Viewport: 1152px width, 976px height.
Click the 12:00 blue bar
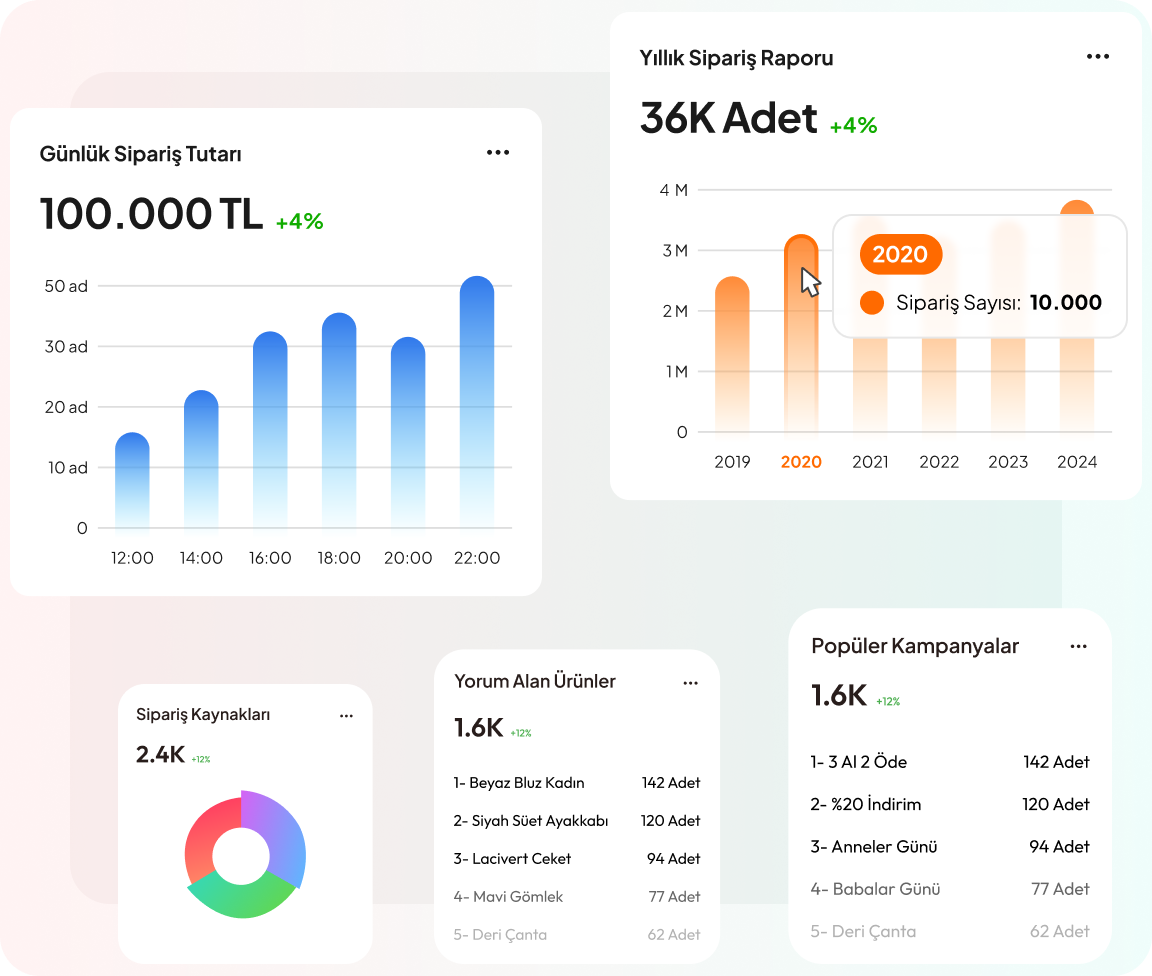(x=132, y=480)
